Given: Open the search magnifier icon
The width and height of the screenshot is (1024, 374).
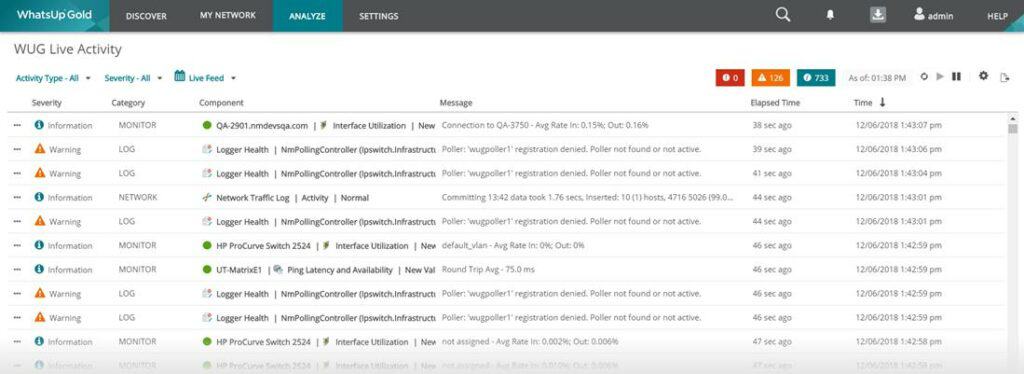Looking at the screenshot, I should (x=782, y=15).
